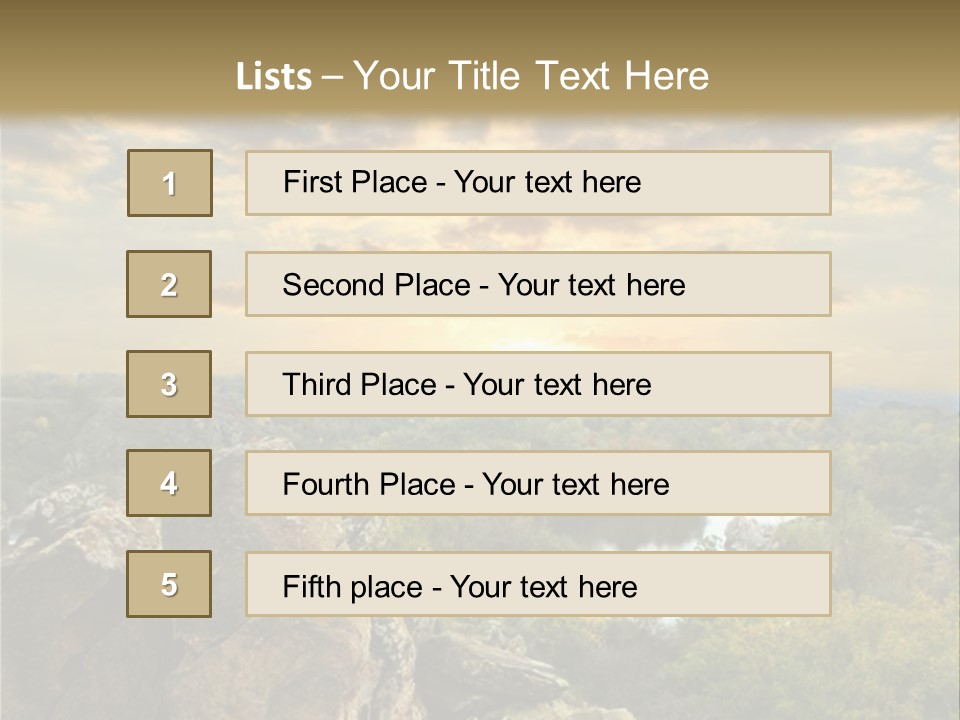Click 'Your Title Text Here' in the title
Image resolution: width=960 pixels, height=720 pixels.
[531, 76]
